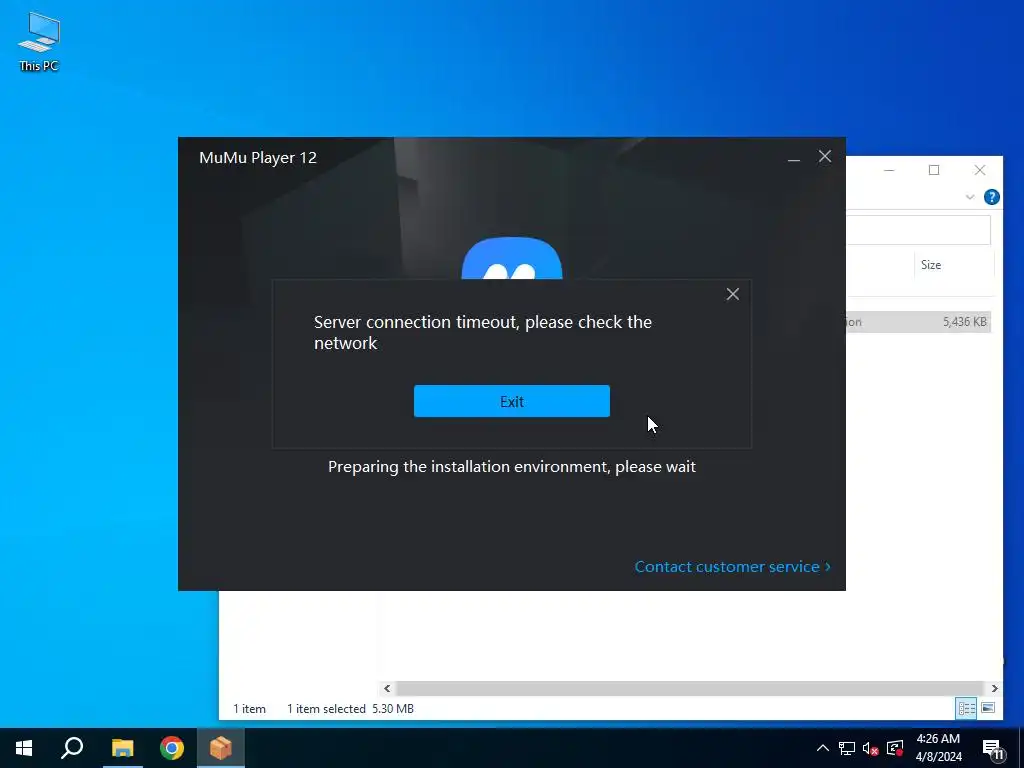This screenshot has height=768, width=1024.
Task: Open the clock showing 4:26 AM
Action: point(938,748)
